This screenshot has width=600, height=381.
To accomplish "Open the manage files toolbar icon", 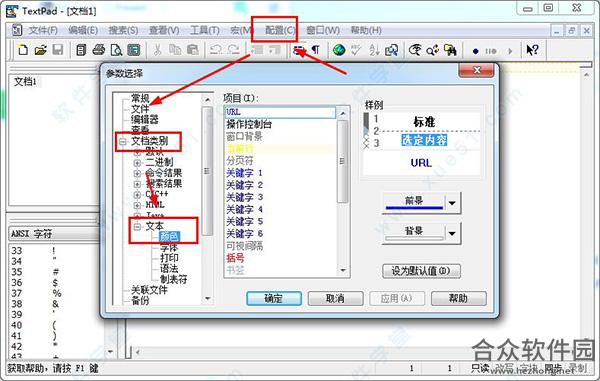I will click(x=81, y=50).
